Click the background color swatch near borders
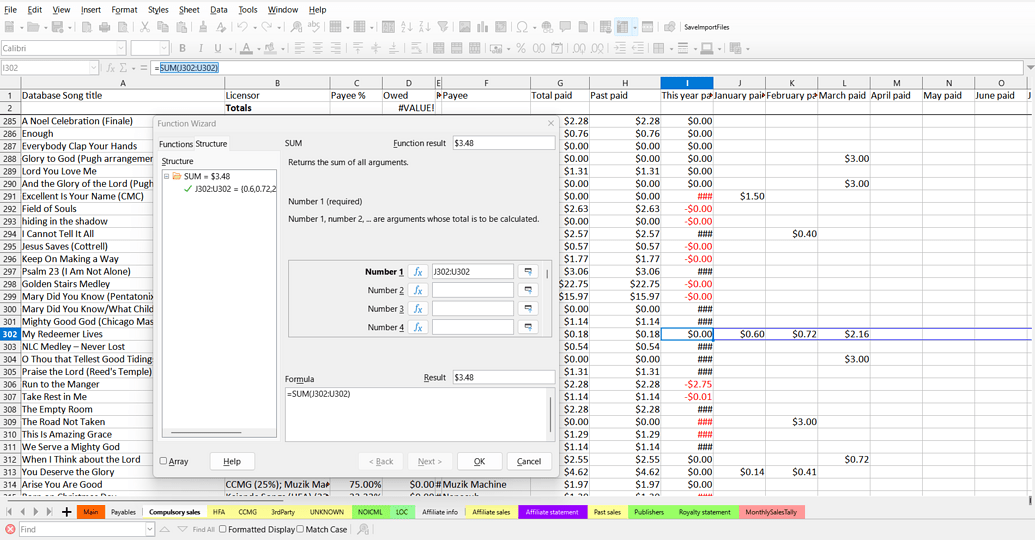The width and height of the screenshot is (1035, 540). pos(706,48)
